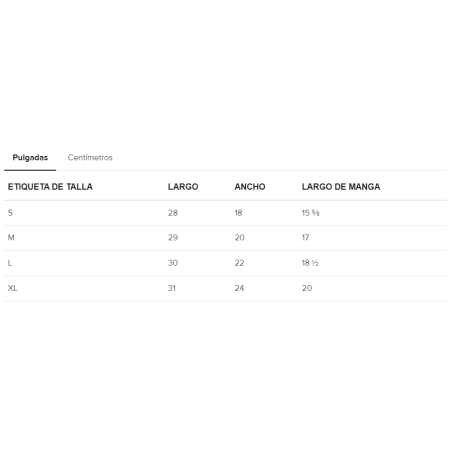Click sleeve length 17 for size M
This screenshot has width=450, height=450.
(305, 238)
